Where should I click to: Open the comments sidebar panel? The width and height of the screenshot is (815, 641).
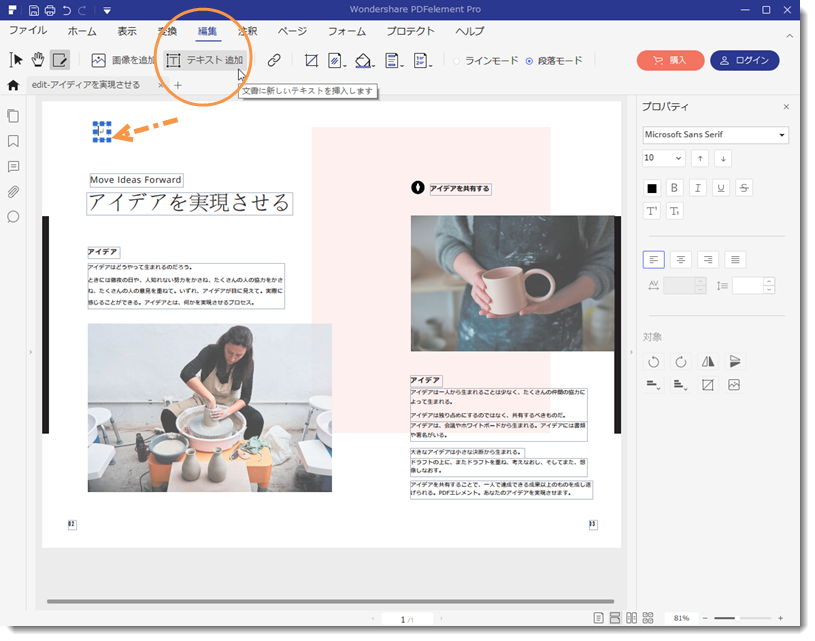(x=14, y=166)
